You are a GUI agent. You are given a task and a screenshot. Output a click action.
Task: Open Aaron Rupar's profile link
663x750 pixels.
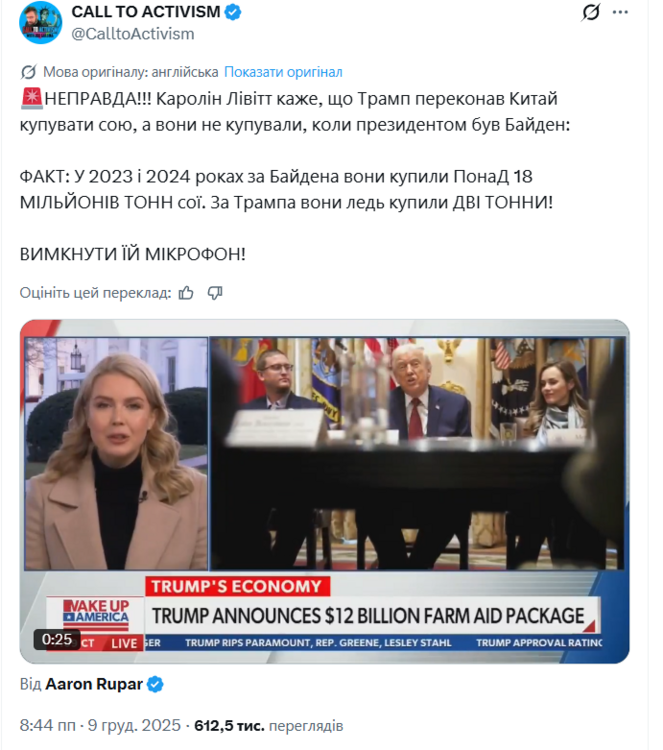click(94, 684)
